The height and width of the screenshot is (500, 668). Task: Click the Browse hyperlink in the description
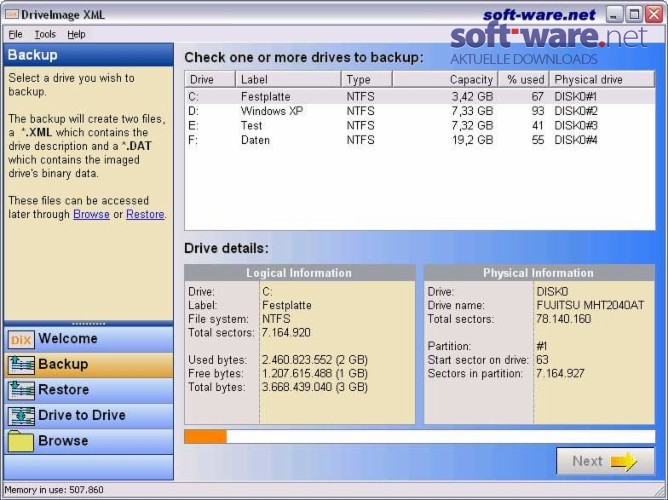(x=91, y=214)
